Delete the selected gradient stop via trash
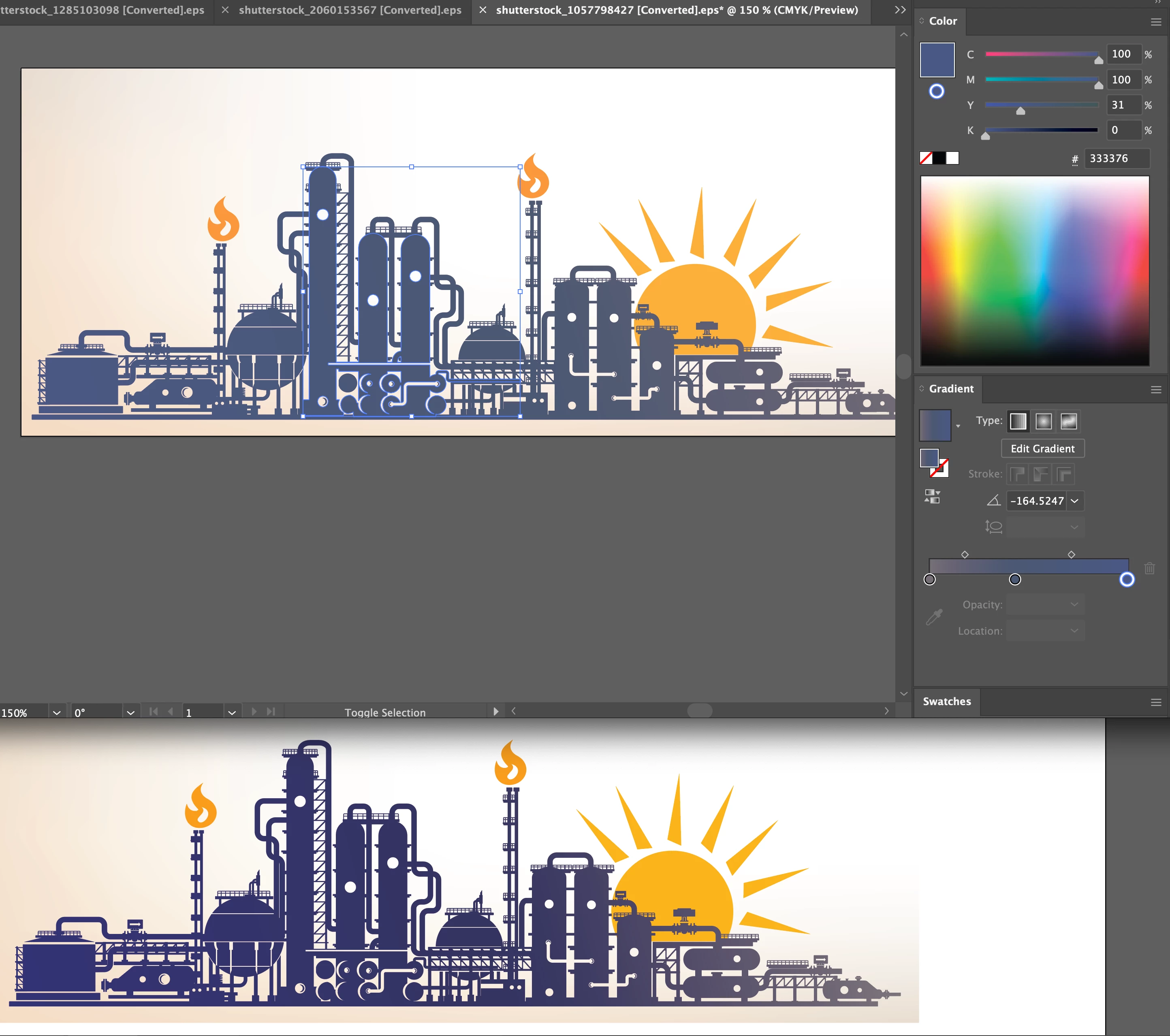The height and width of the screenshot is (1036, 1170). pyautogui.click(x=1149, y=568)
